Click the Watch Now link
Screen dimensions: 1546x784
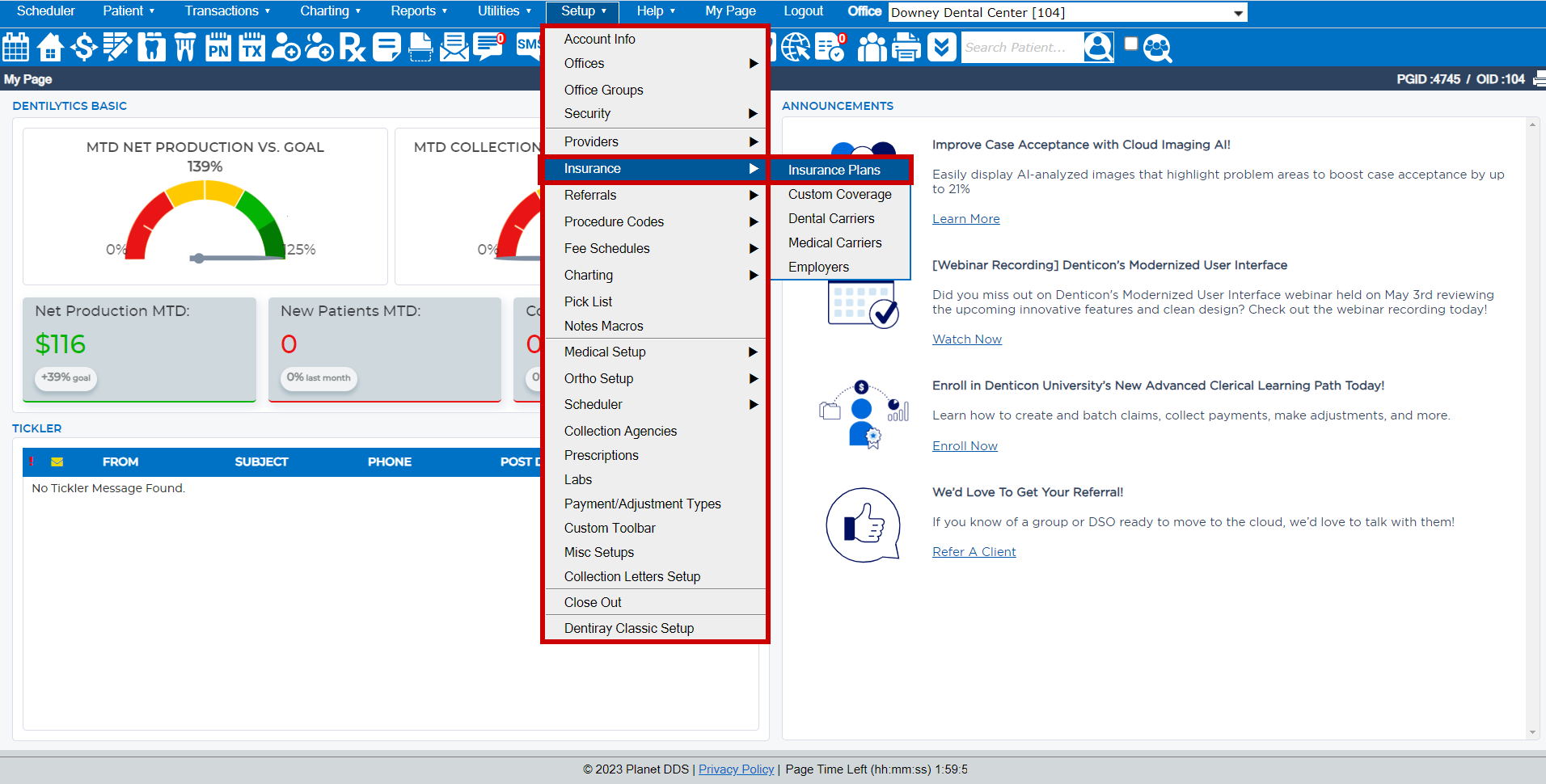(x=967, y=339)
